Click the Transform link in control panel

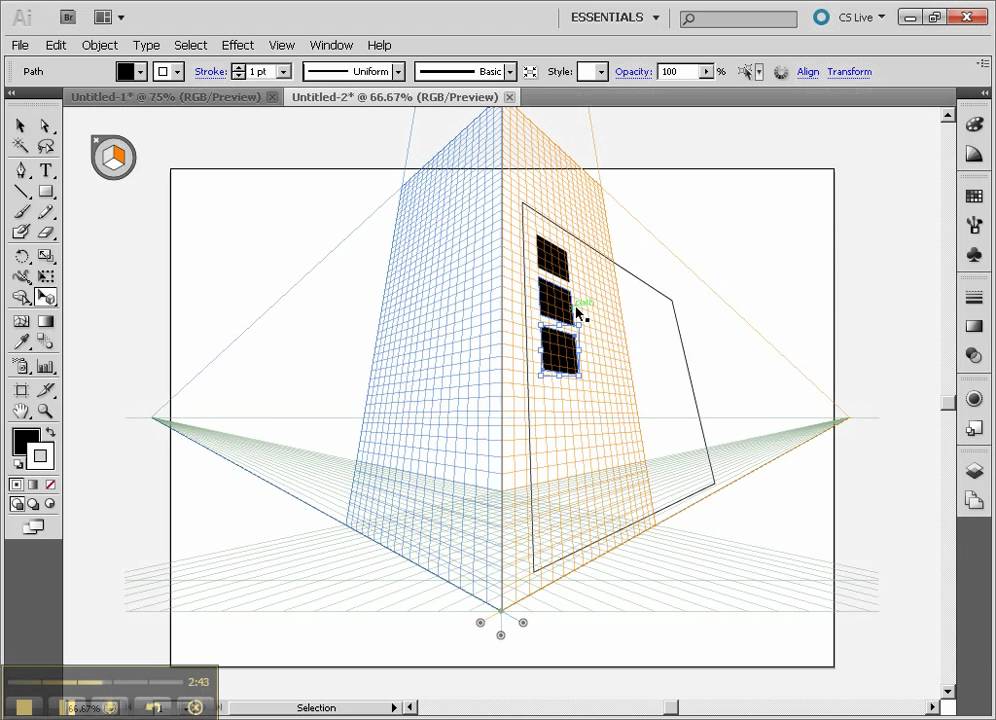(x=849, y=71)
